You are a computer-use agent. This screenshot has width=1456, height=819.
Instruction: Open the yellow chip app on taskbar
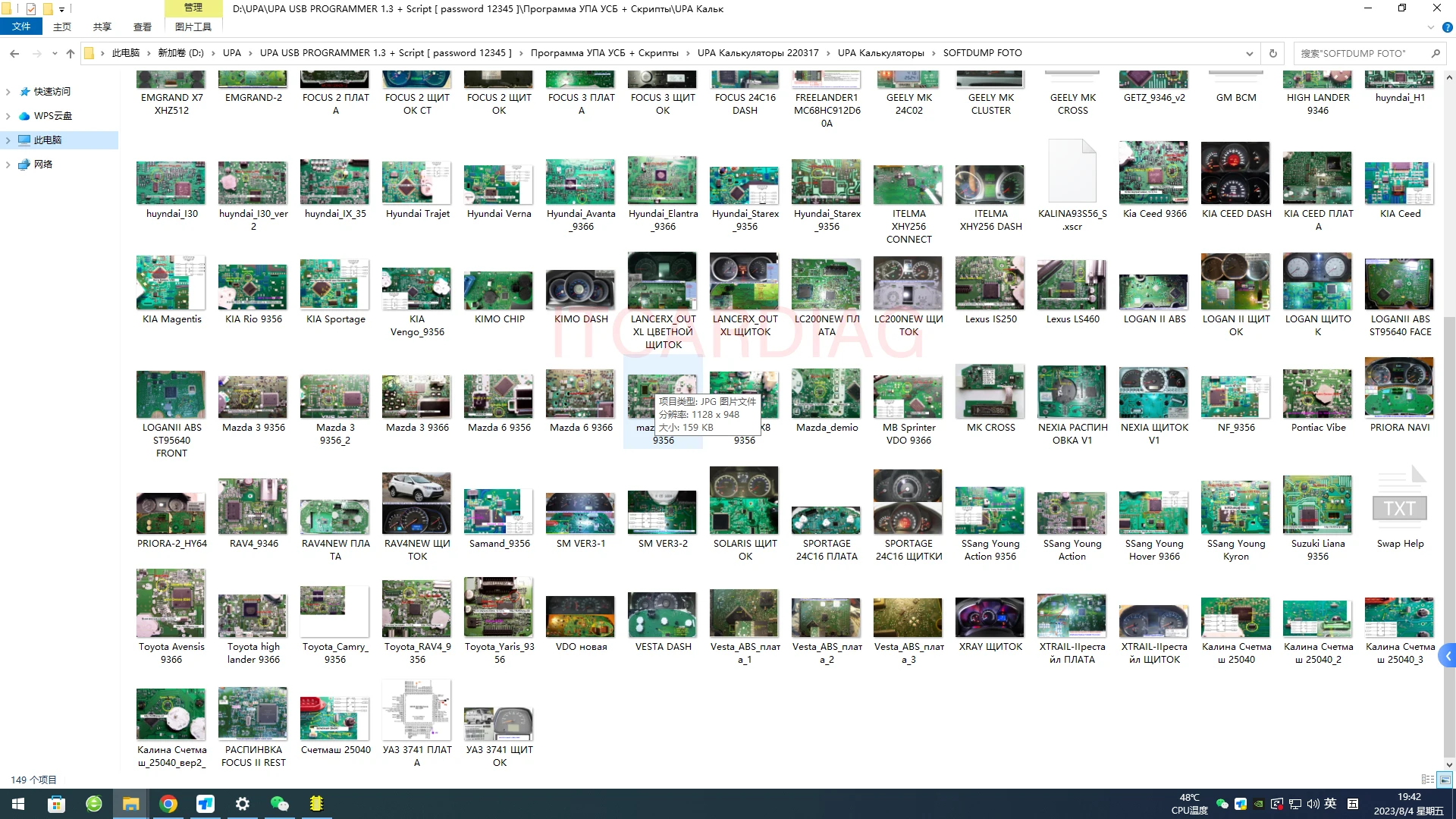[316, 804]
